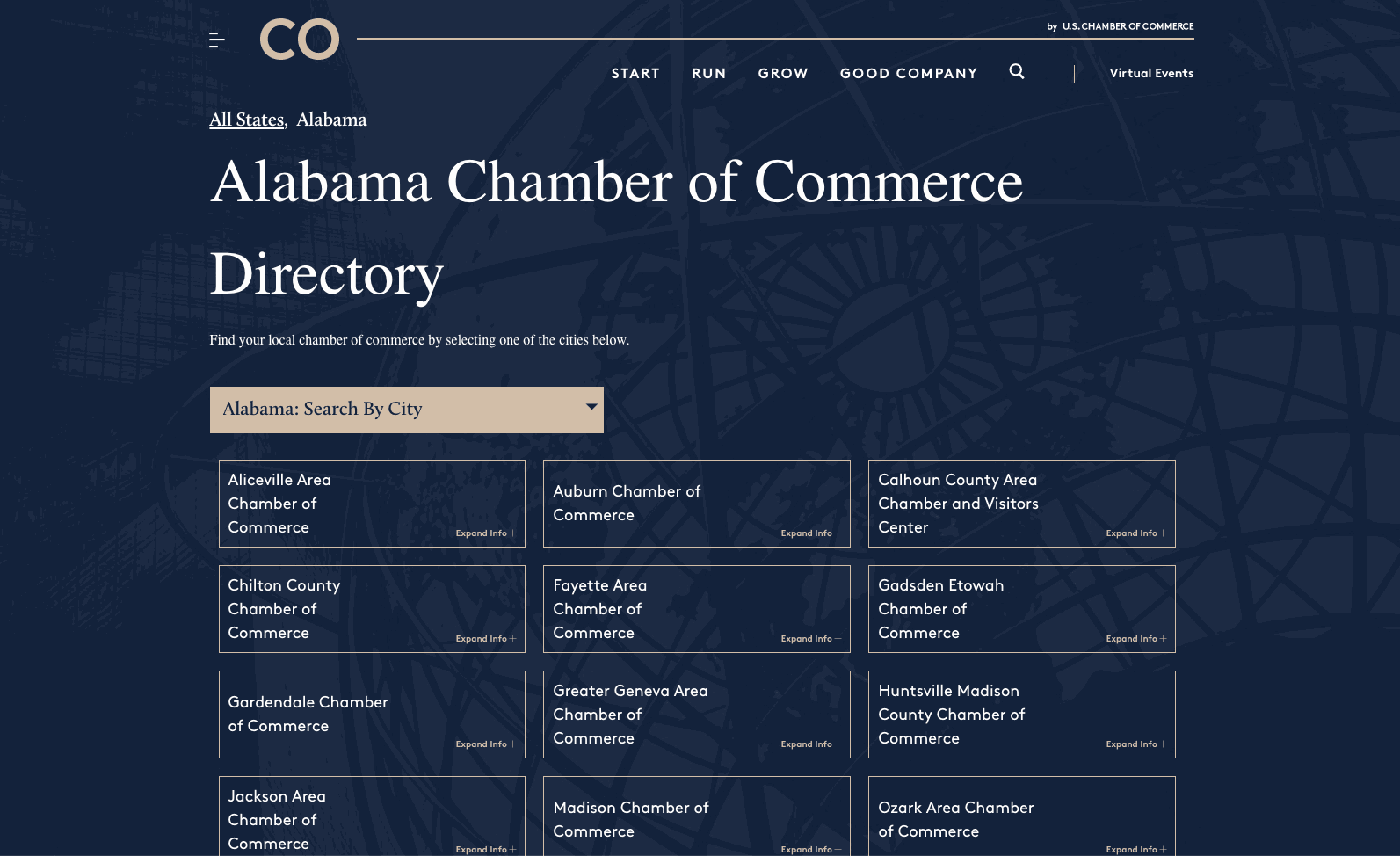Image resolution: width=1400 pixels, height=856 pixels.
Task: Click the CO logo
Action: (x=300, y=40)
